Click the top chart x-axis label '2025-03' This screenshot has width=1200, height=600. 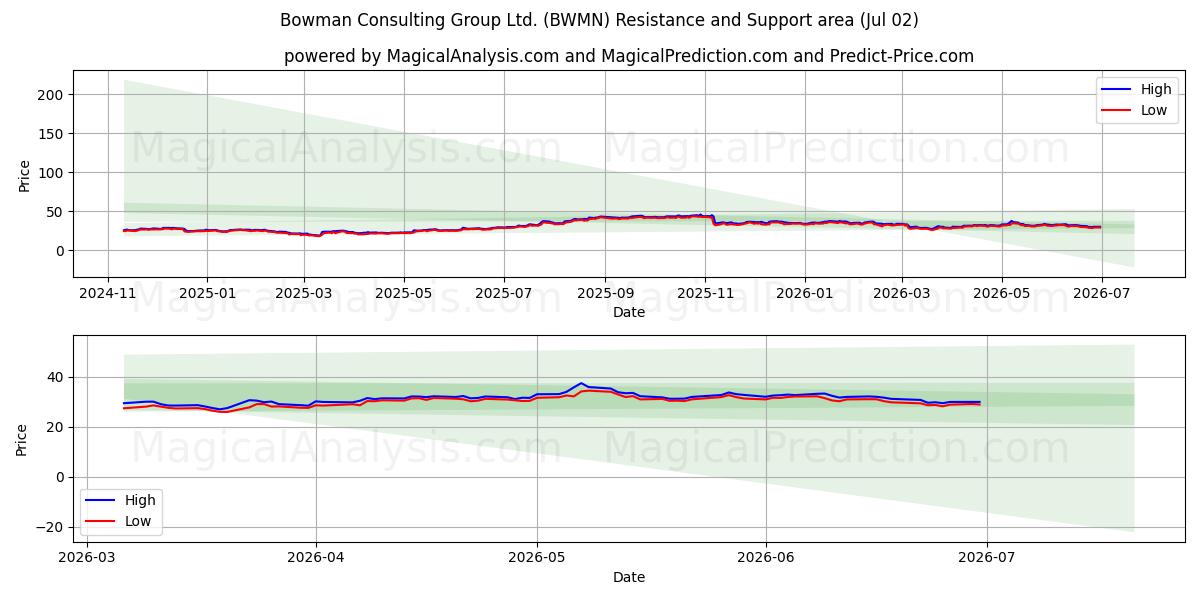click(304, 293)
